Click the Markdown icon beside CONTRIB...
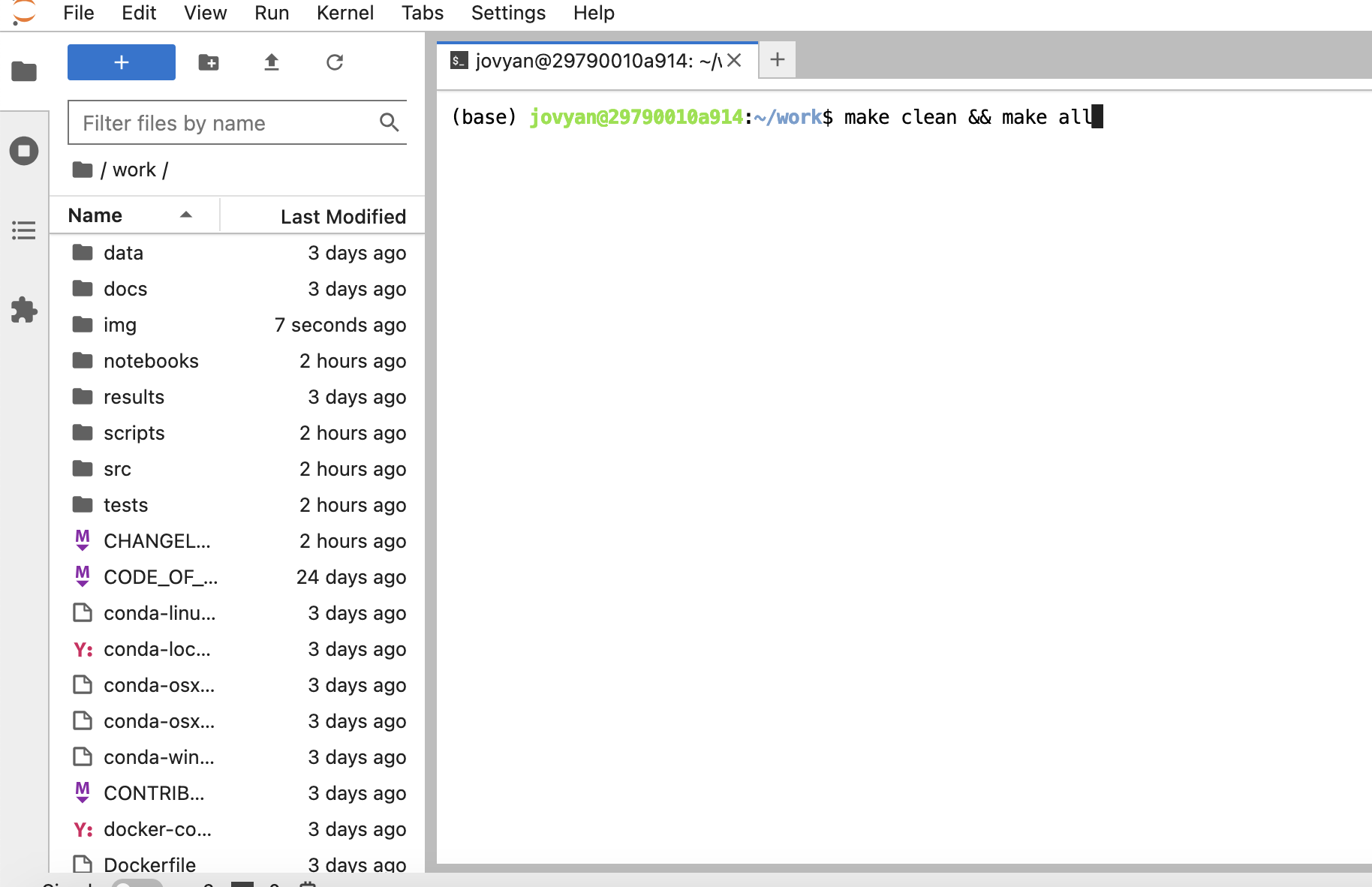 83,792
